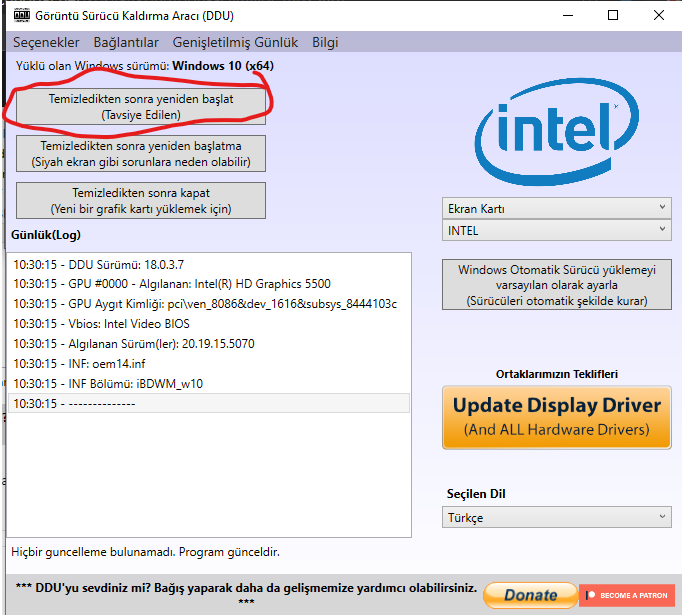
Task: Maximize the DDU window
Action: pos(613,15)
